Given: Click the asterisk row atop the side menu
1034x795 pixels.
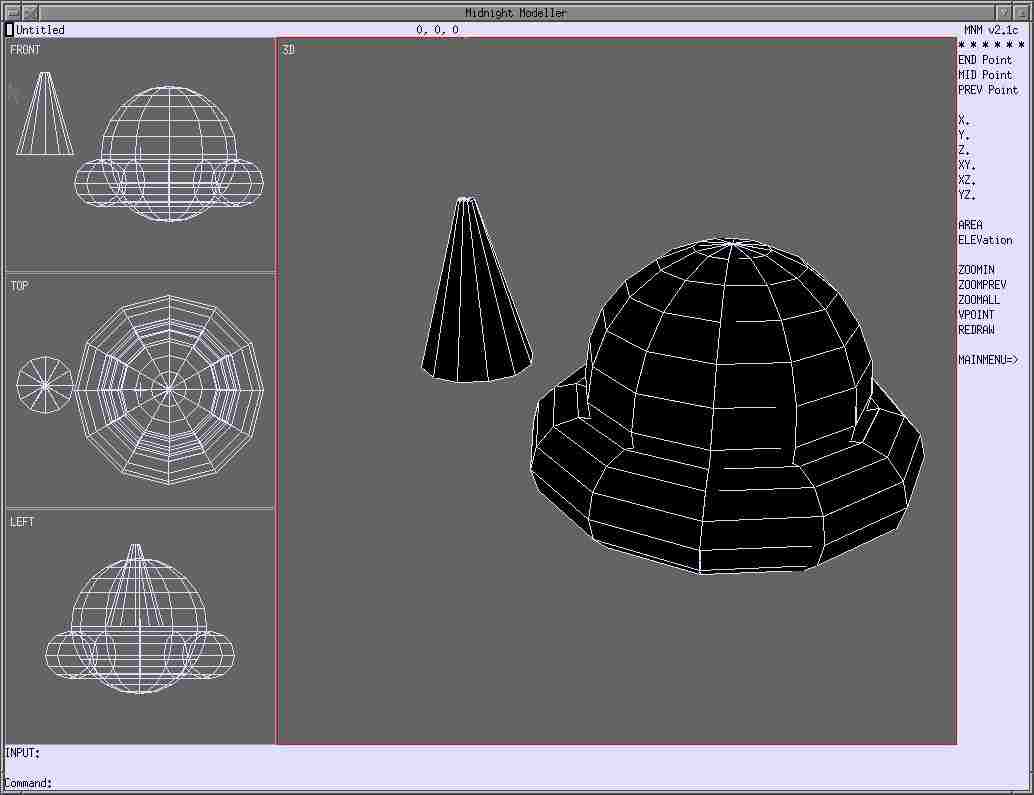Looking at the screenshot, I should (990, 45).
